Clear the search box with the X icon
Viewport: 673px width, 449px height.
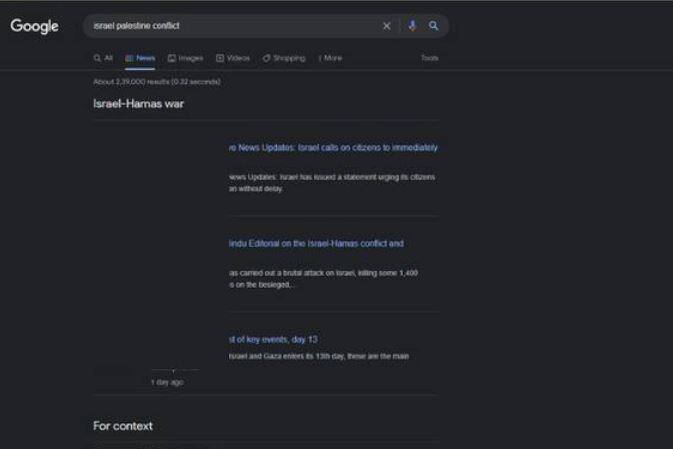pos(386,26)
